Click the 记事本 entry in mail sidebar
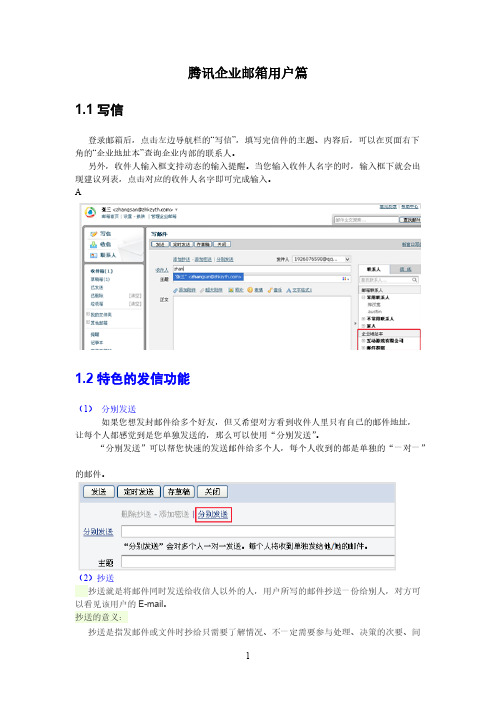496x702 pixels. coord(97,342)
